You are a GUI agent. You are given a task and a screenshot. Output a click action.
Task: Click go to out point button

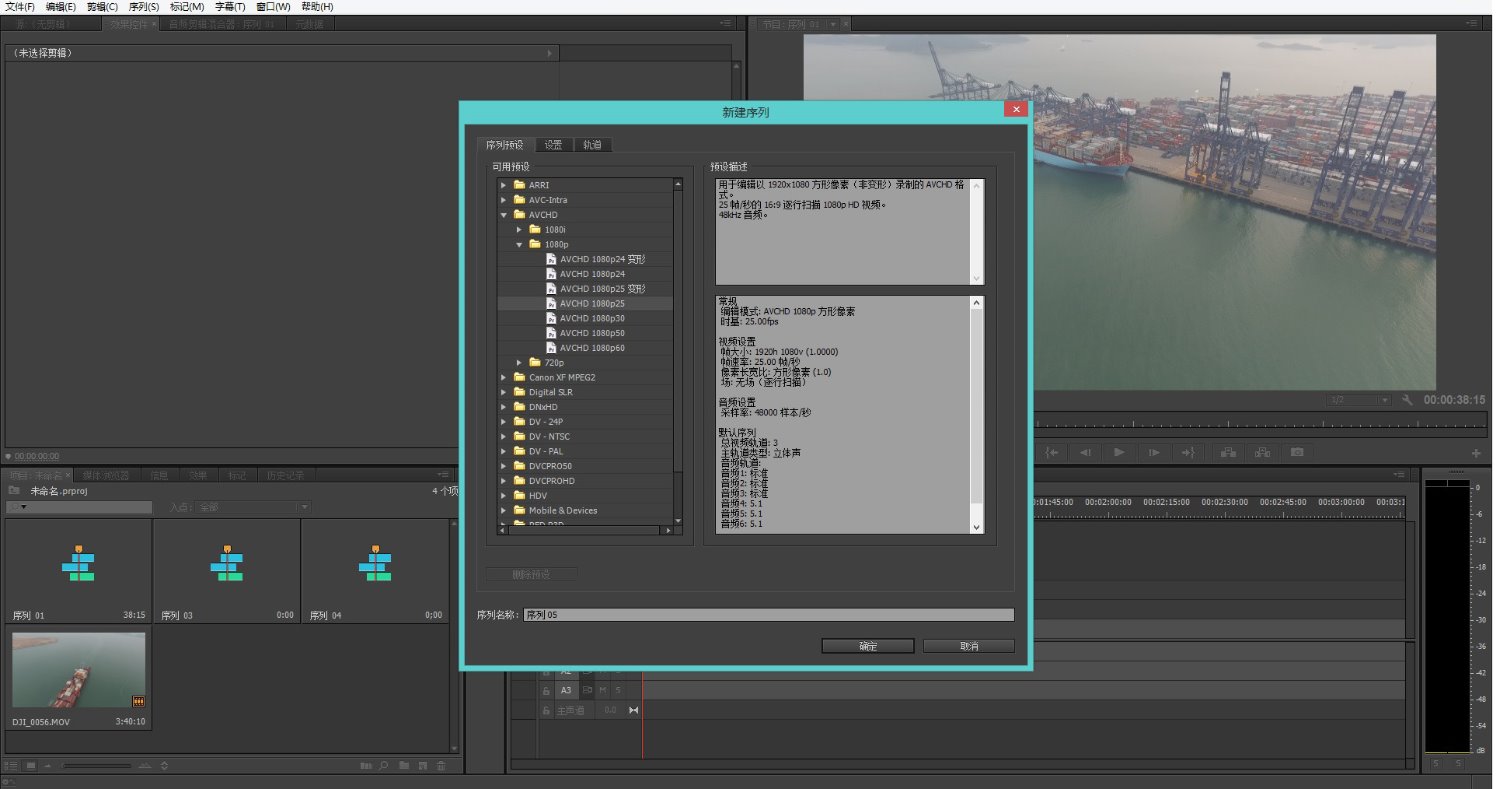(x=1189, y=452)
